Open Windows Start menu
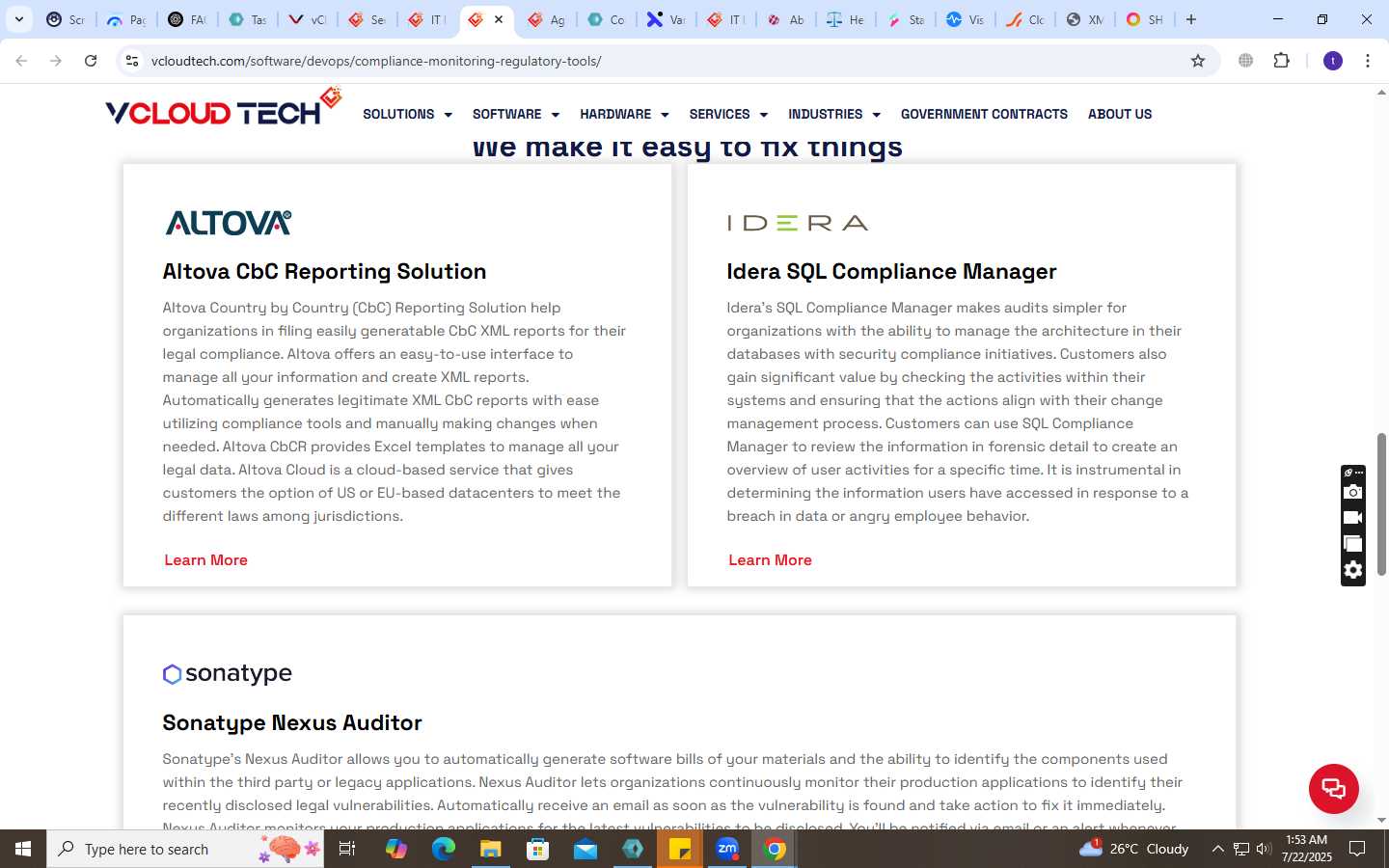Screen dimensions: 1389x868 pos(23,849)
